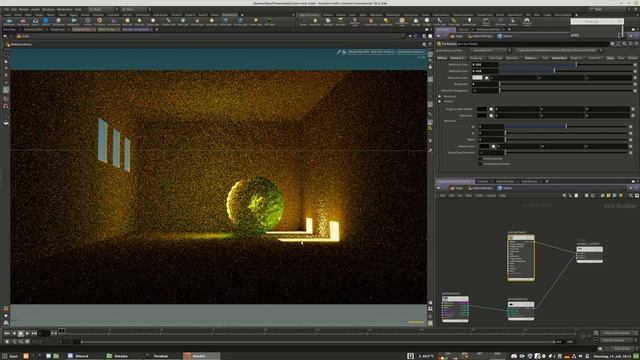Open the network editor Tools menu

click(479, 196)
